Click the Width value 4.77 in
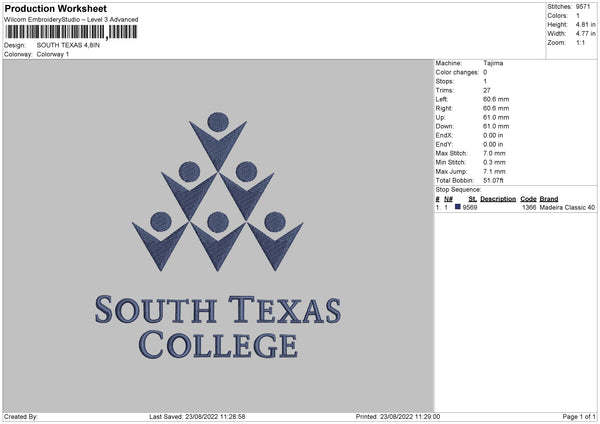 click(585, 34)
